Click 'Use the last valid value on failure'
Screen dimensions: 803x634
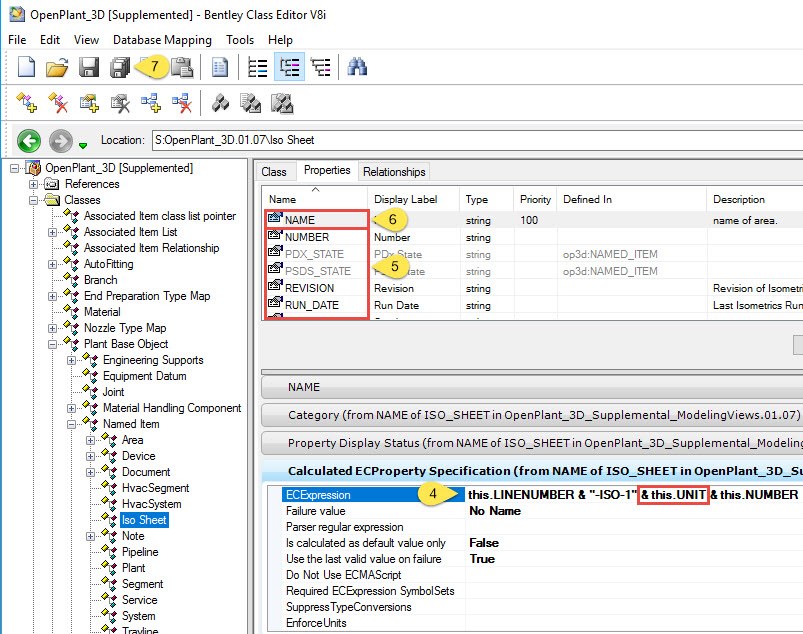[364, 559]
